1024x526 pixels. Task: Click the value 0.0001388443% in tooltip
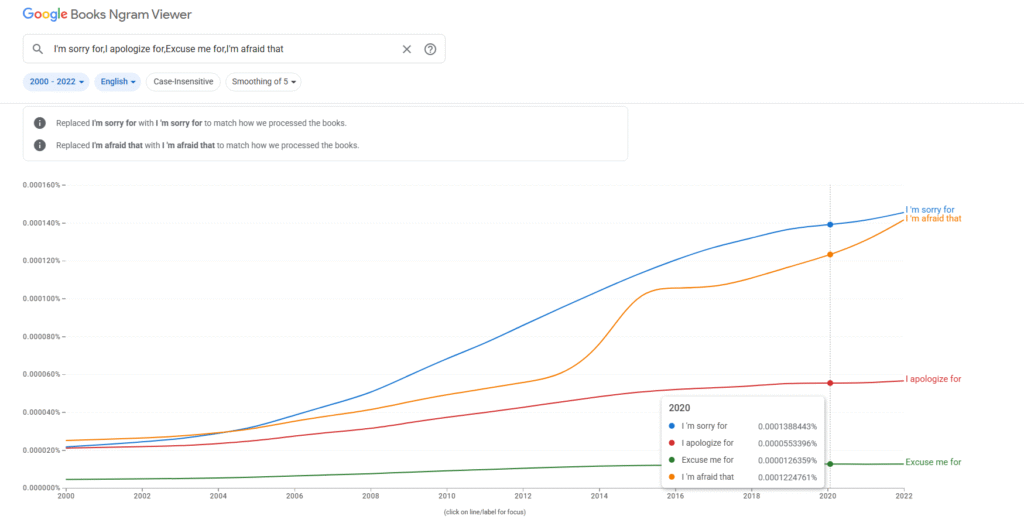[787, 426]
